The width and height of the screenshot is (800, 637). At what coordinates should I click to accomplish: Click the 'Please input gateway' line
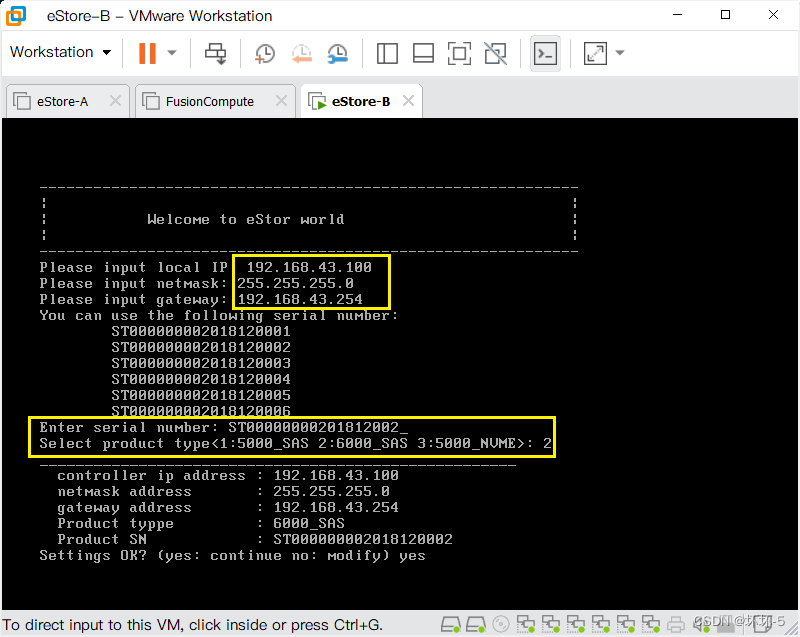point(201,299)
